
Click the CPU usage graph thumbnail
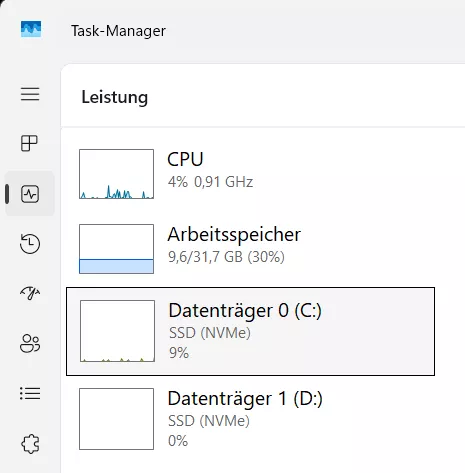tap(116, 174)
